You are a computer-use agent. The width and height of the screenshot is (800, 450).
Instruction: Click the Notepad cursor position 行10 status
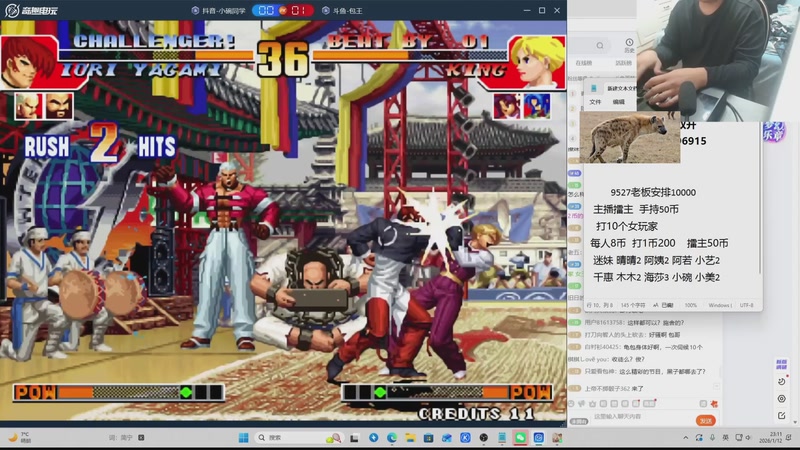599,305
